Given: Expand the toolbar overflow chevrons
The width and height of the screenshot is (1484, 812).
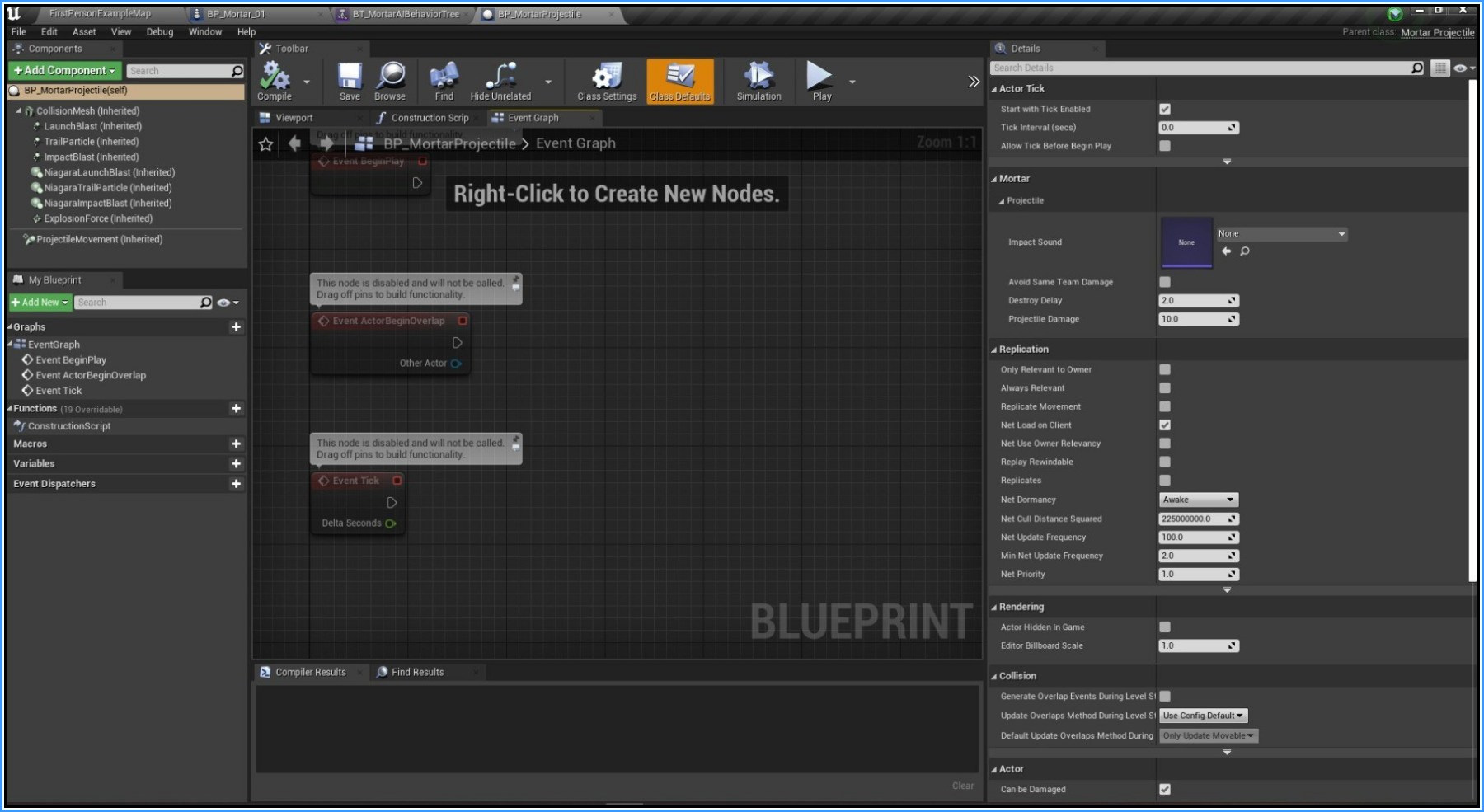Looking at the screenshot, I should click(974, 82).
